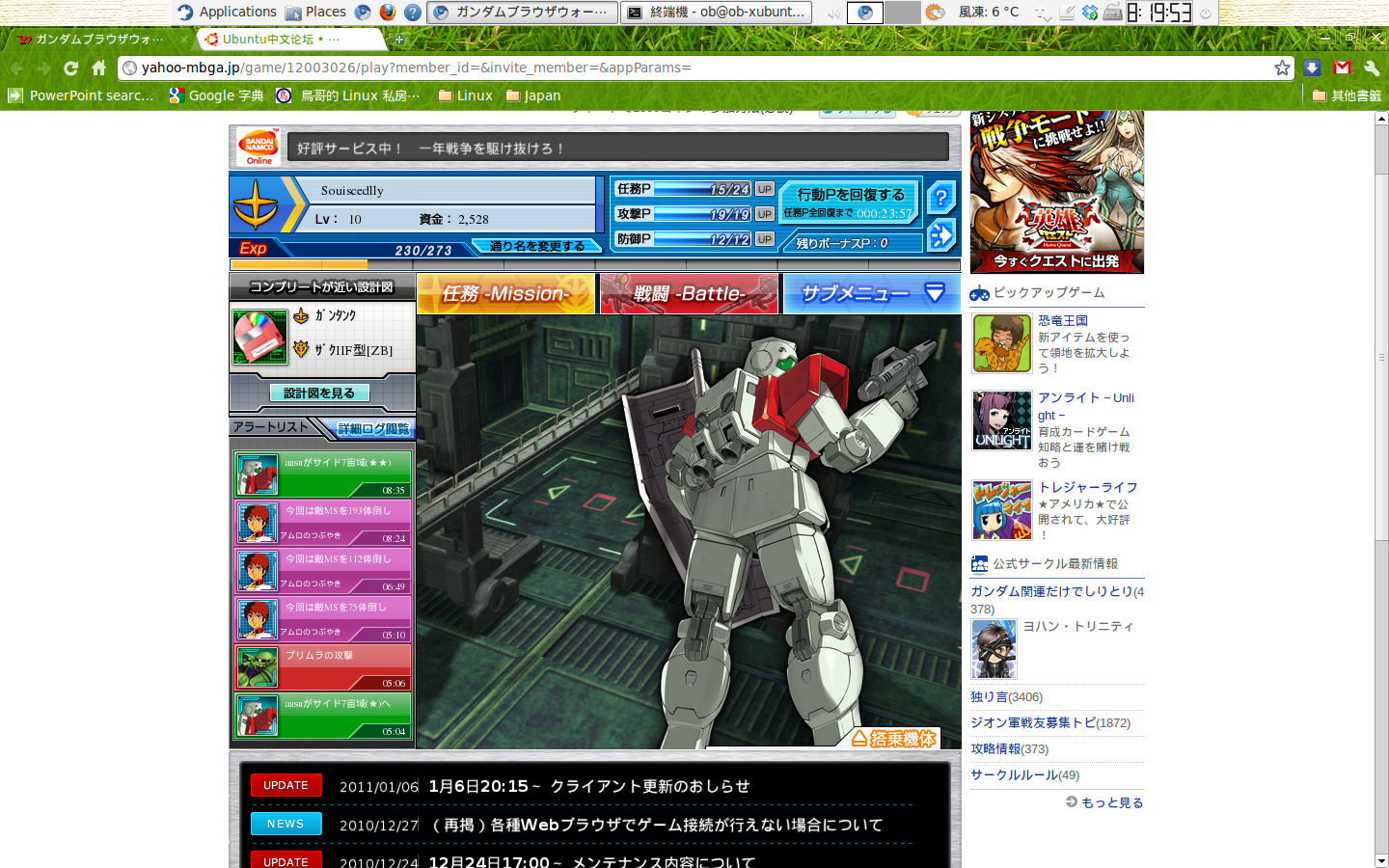This screenshot has height=868, width=1389.
Task: Click the 05:04 alert mobile suit icon
Action: (258, 716)
